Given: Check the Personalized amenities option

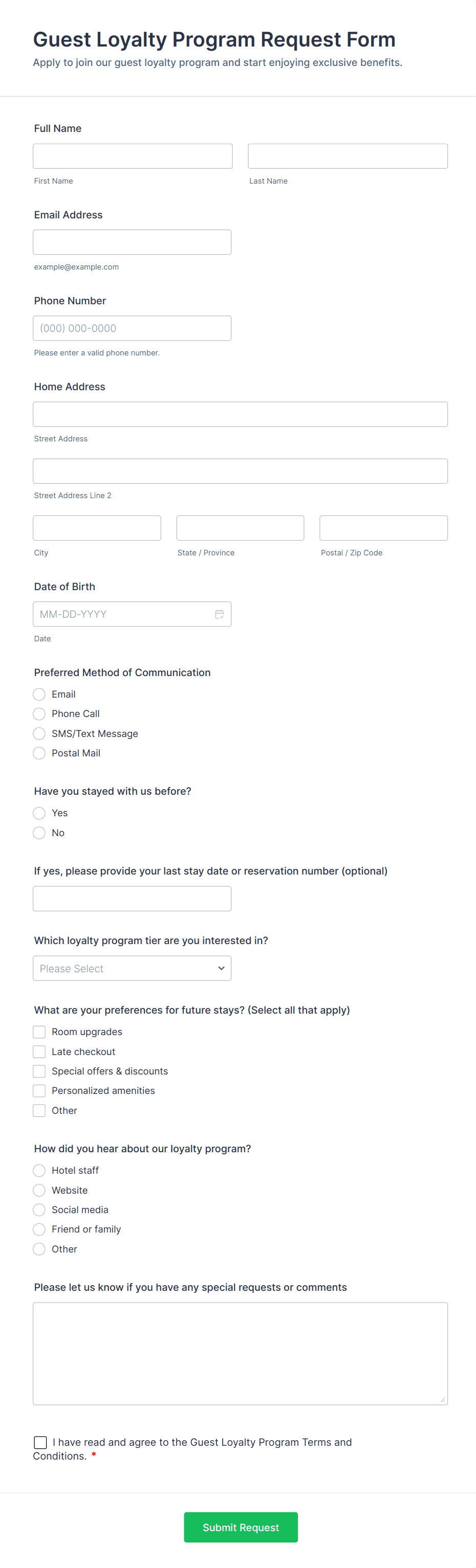Looking at the screenshot, I should (x=39, y=1090).
